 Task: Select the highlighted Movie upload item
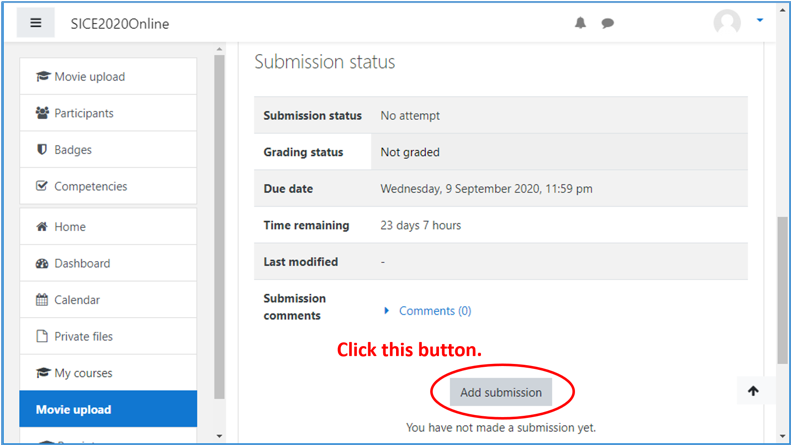[x=108, y=410]
